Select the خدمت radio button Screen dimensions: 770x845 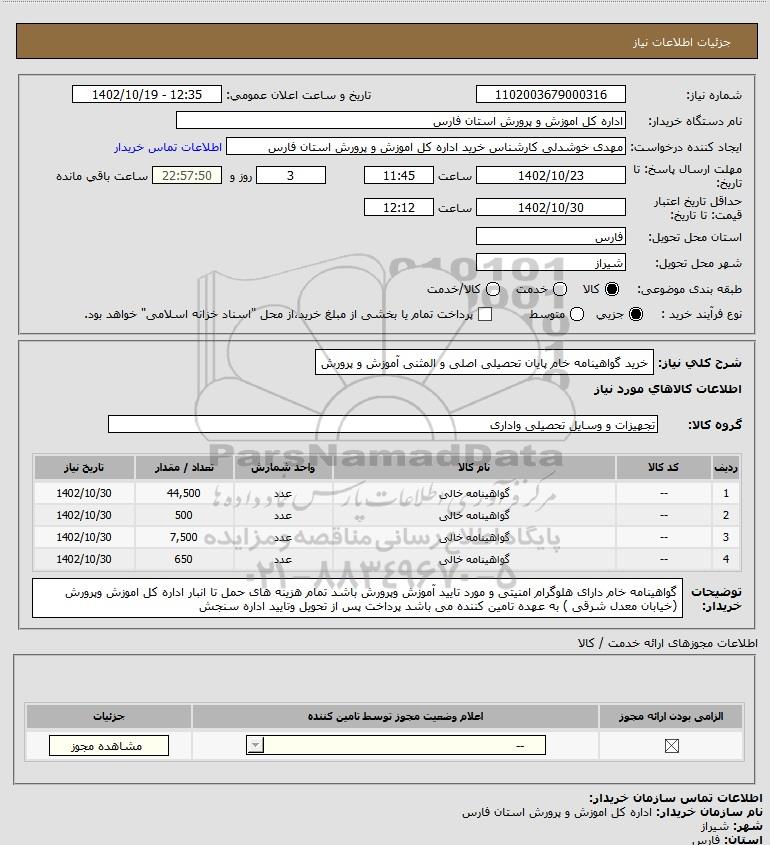click(x=560, y=289)
